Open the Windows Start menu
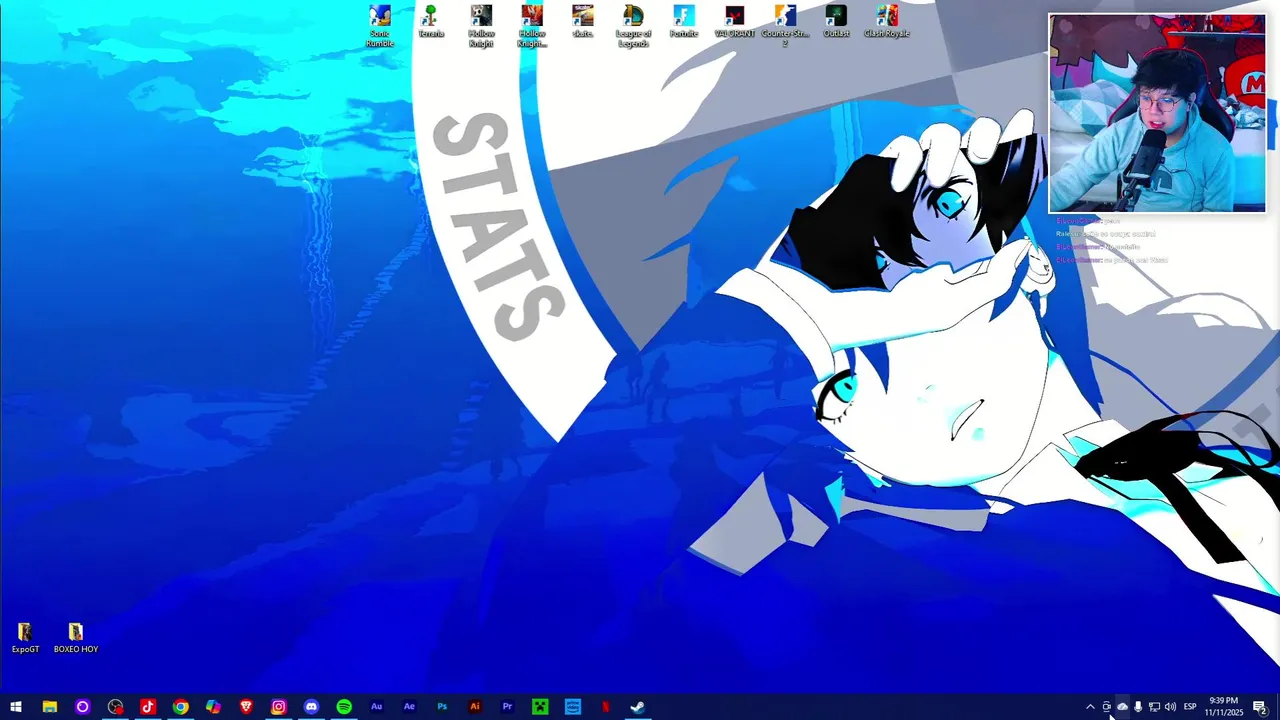Image resolution: width=1280 pixels, height=720 pixels. coord(16,707)
